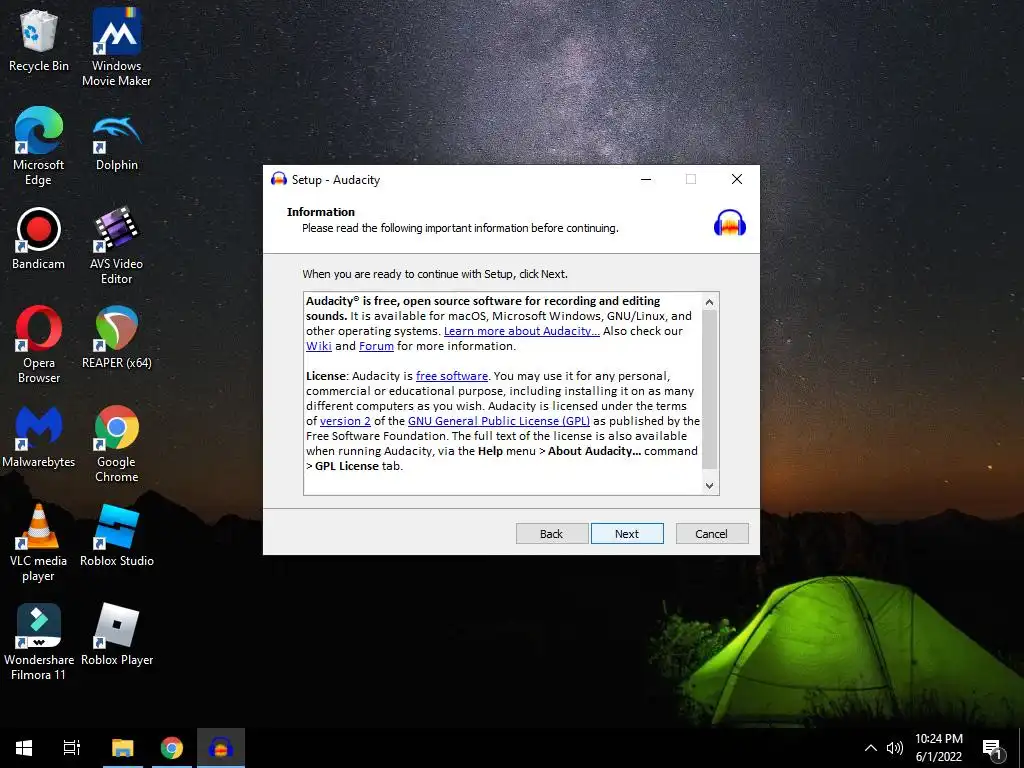Viewport: 1024px width, 768px height.
Task: Click the scroll up arrow of the info box
Action: coord(709,302)
